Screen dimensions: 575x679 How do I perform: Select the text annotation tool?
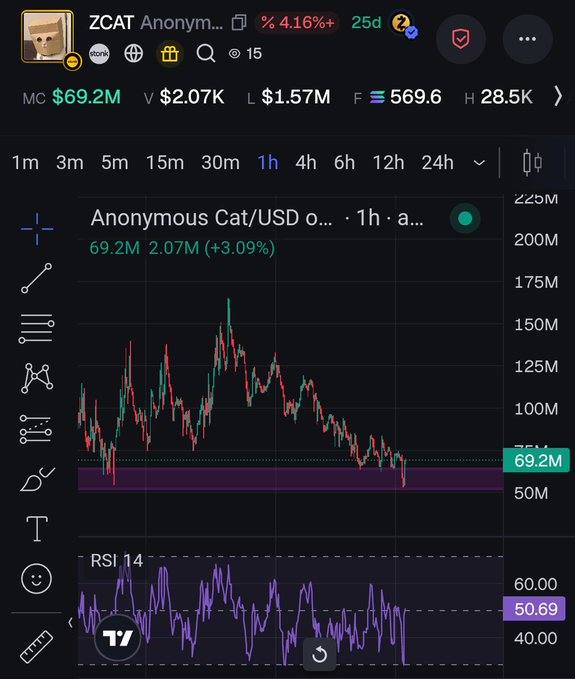pos(37,529)
